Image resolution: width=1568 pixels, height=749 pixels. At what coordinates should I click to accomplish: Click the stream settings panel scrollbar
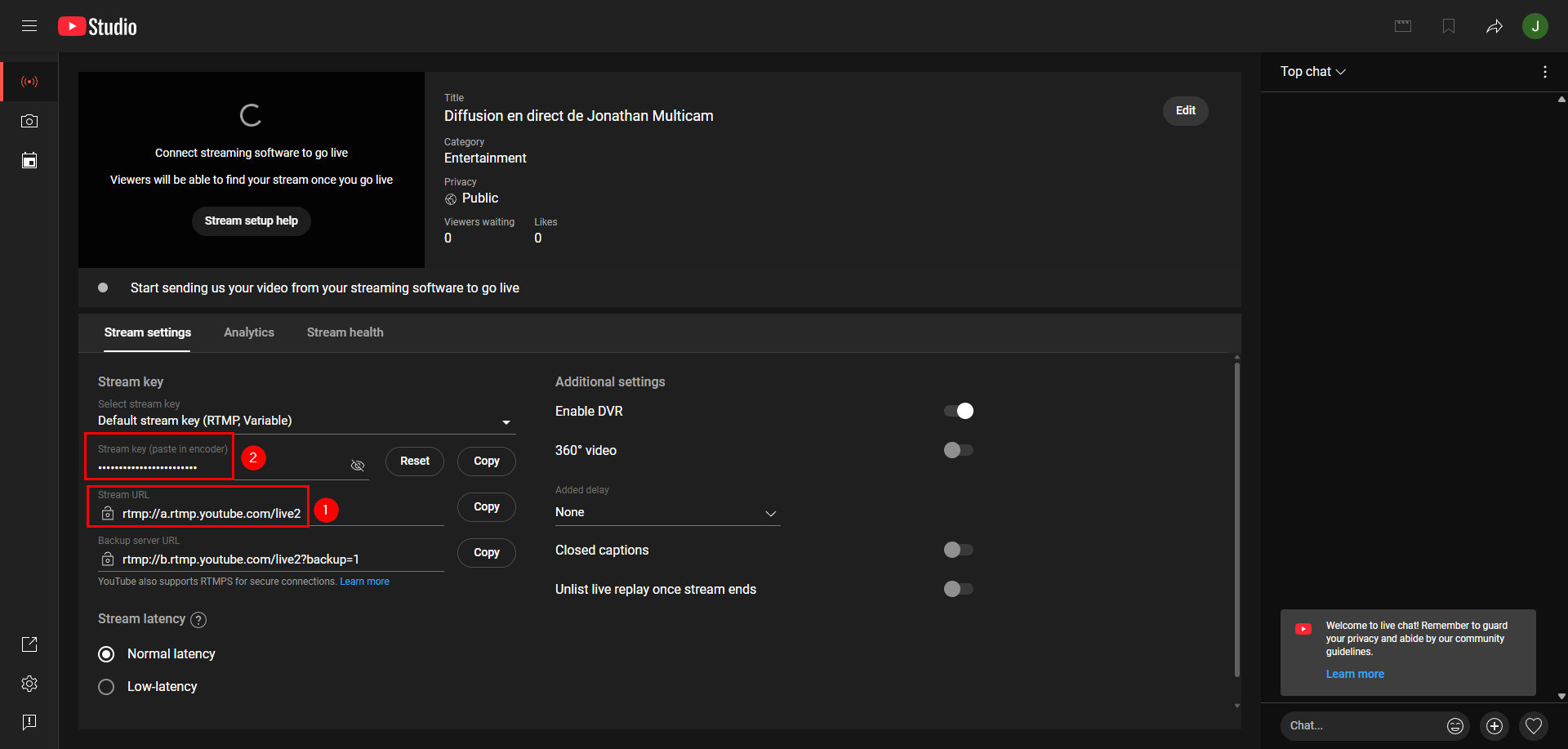click(x=1237, y=519)
